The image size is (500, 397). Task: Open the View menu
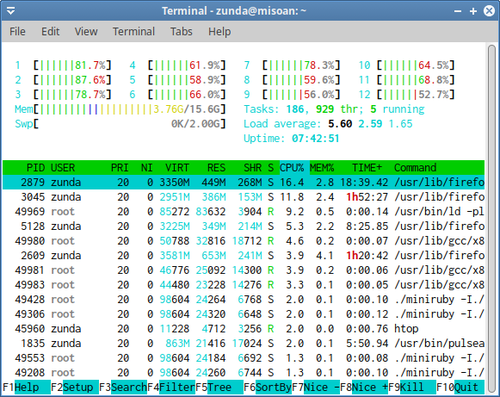click(x=86, y=32)
